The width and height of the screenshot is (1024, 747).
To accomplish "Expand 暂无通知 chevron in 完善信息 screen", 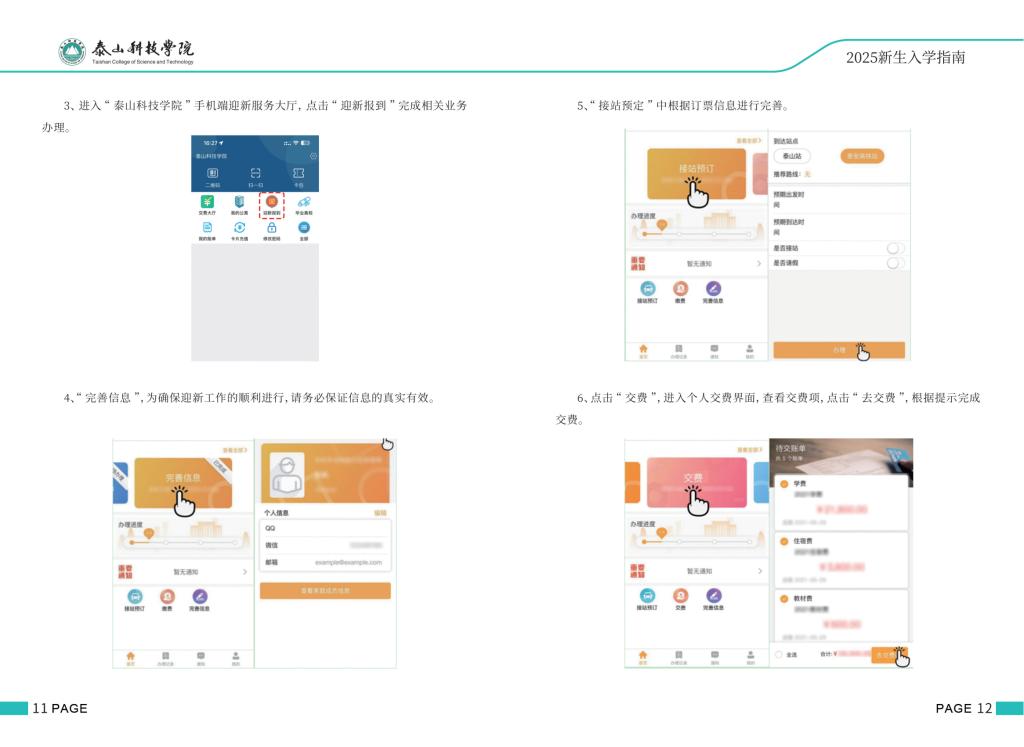I will pyautogui.click(x=245, y=572).
